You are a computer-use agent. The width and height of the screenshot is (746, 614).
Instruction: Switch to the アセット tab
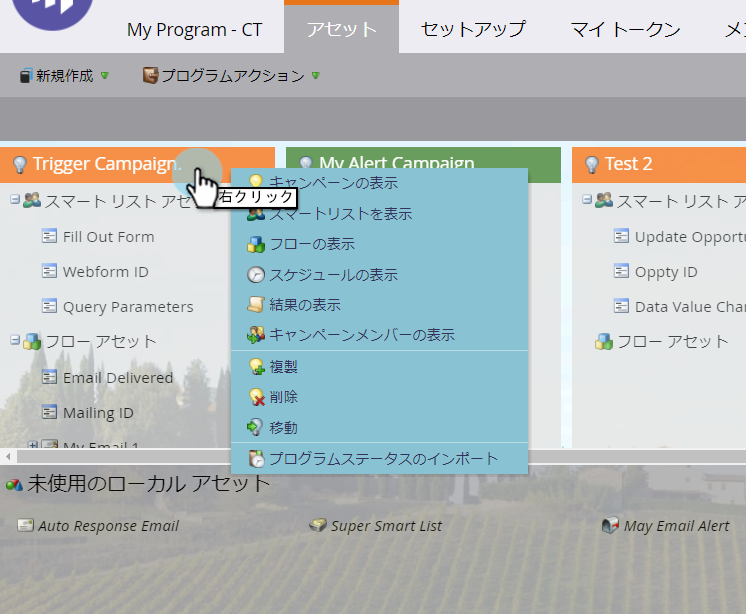[341, 29]
